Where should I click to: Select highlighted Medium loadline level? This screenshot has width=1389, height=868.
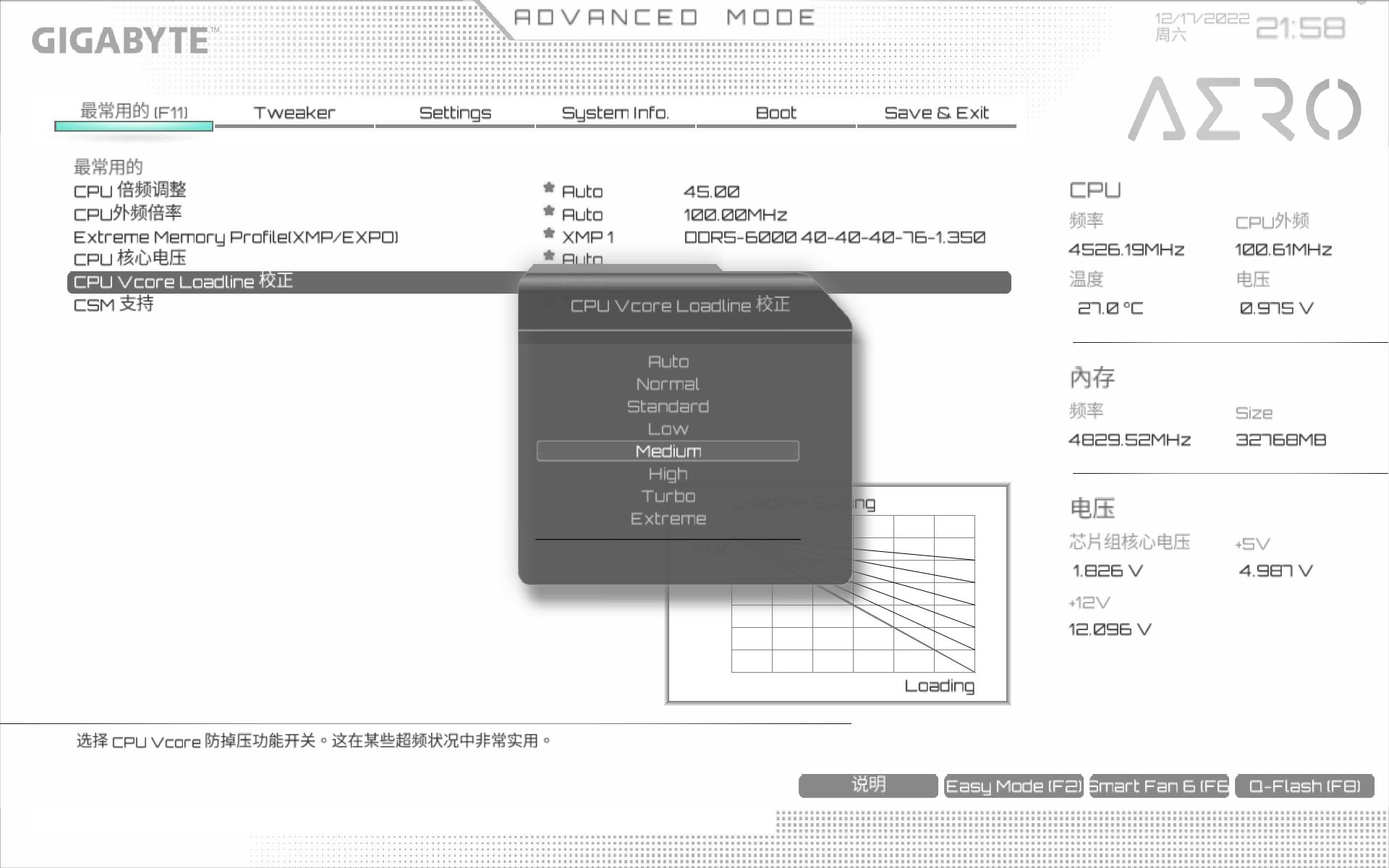pyautogui.click(x=668, y=451)
